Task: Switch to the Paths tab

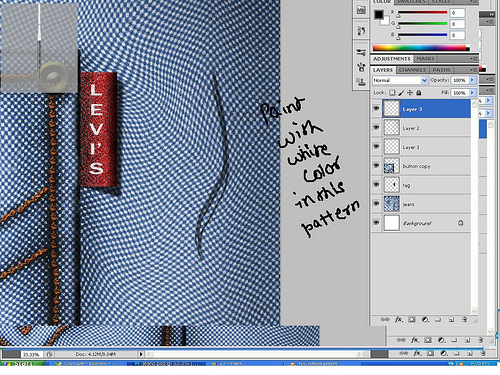Action: tap(441, 70)
